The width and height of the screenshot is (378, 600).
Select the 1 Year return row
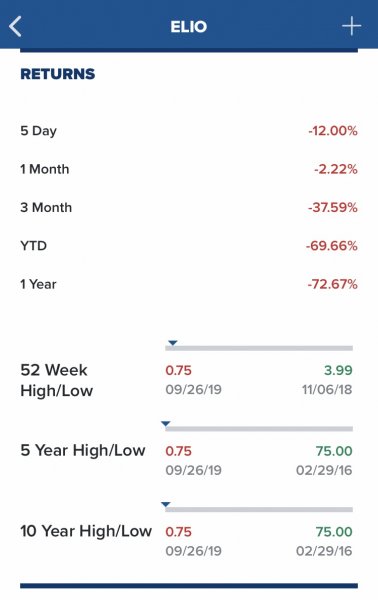189,284
